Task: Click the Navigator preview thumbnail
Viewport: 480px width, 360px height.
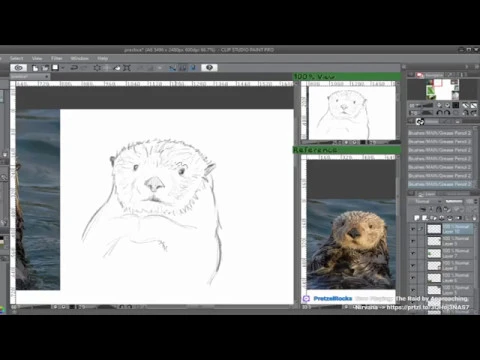Action: tap(443, 89)
